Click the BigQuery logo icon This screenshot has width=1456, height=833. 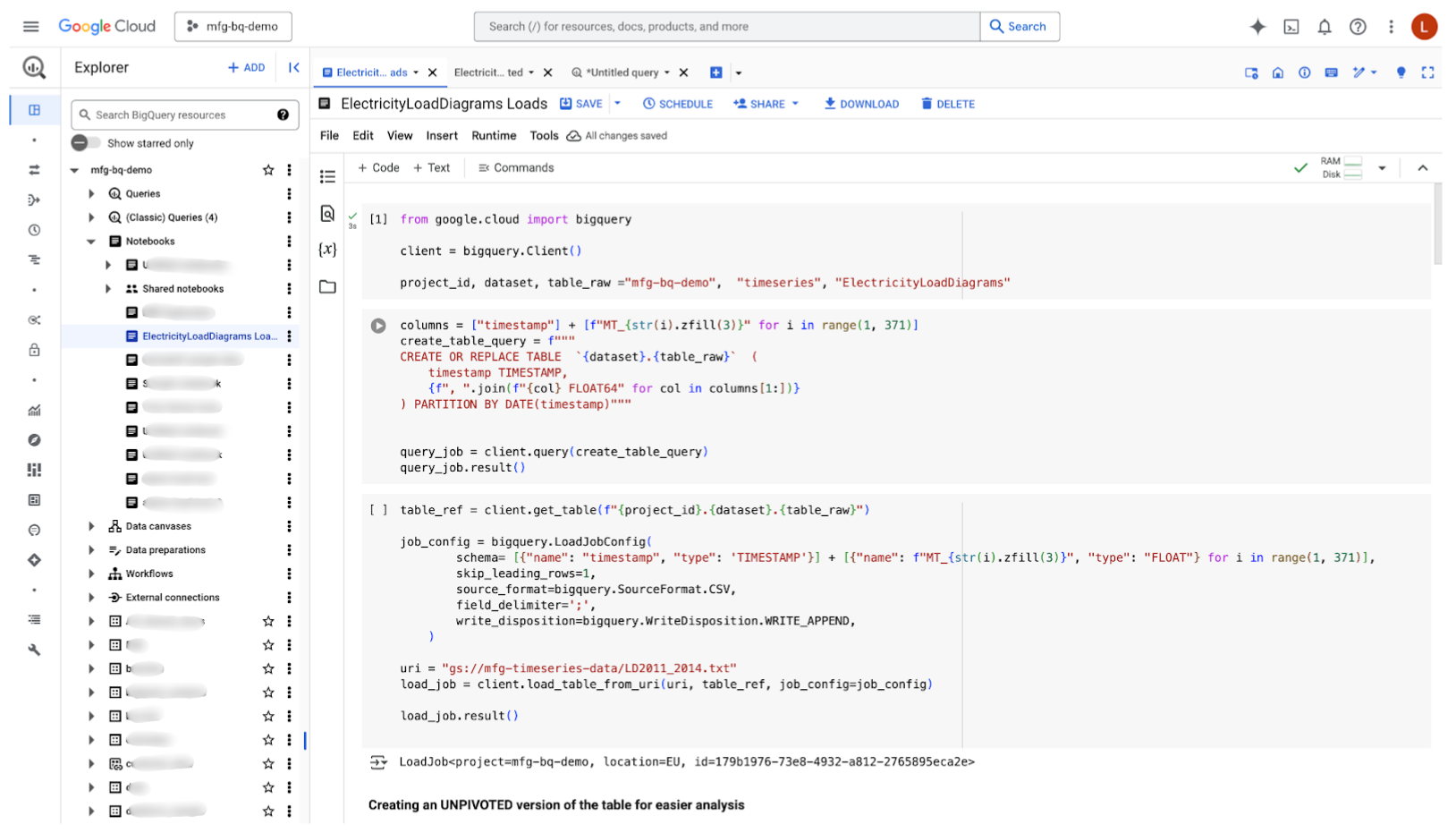[34, 67]
